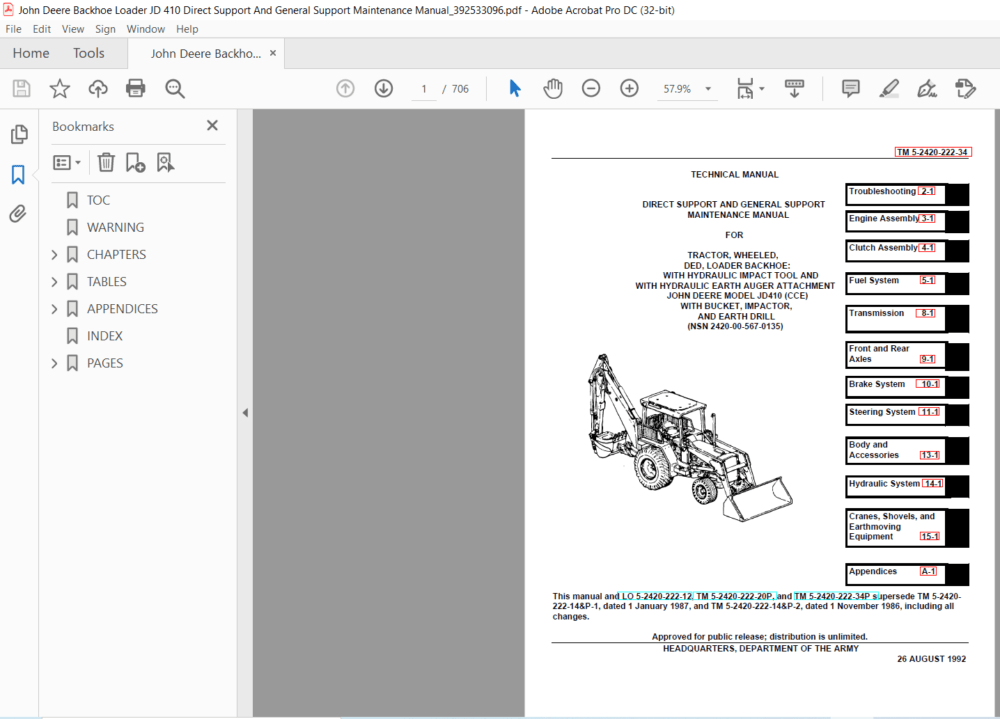Click the 57.9% zoom value field

[x=677, y=89]
